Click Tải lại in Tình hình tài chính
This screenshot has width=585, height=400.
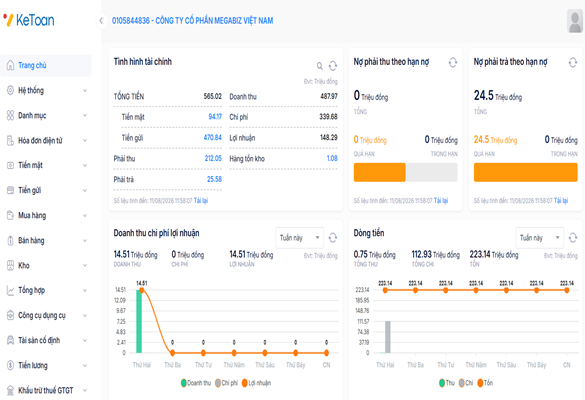[201, 201]
